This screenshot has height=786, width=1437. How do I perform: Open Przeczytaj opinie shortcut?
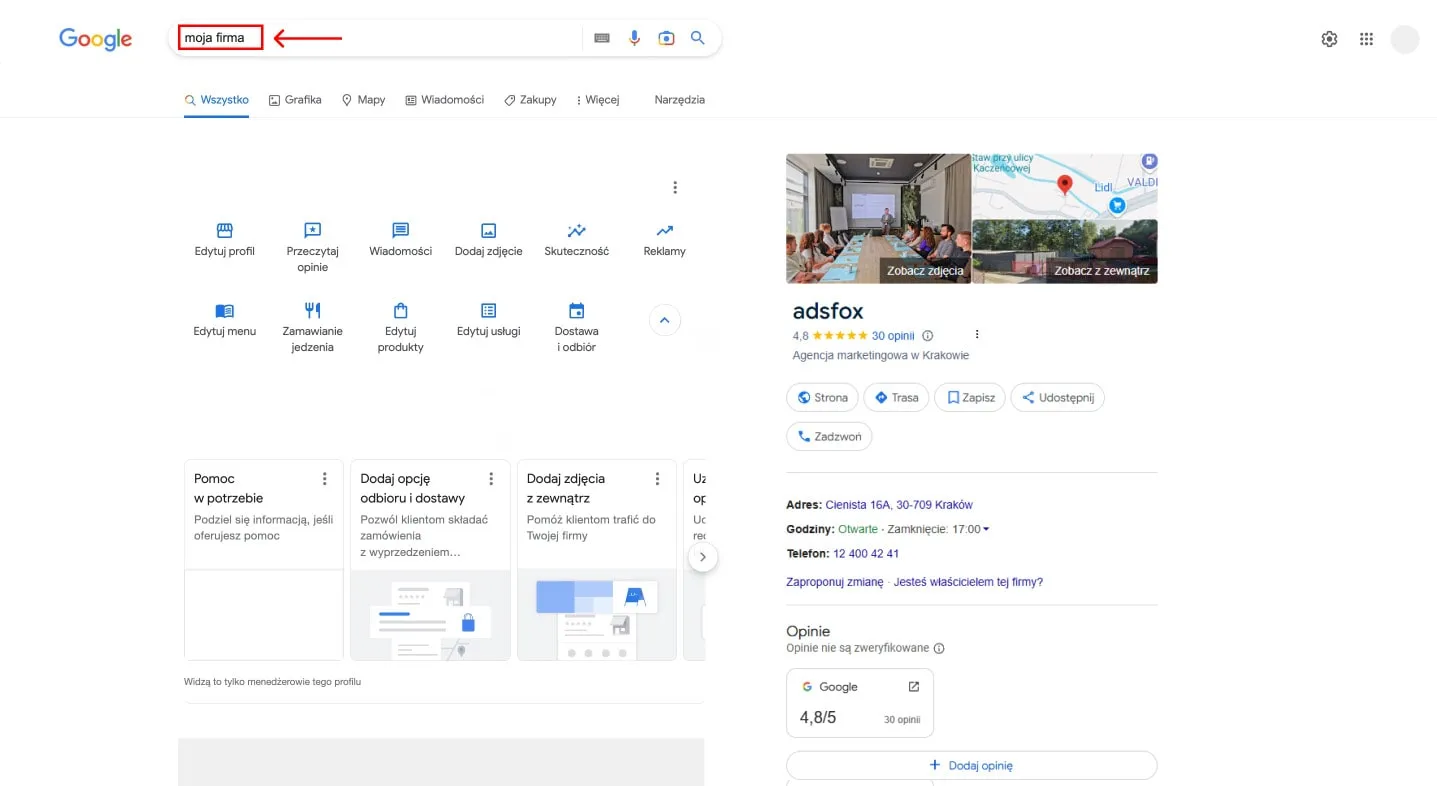point(312,247)
